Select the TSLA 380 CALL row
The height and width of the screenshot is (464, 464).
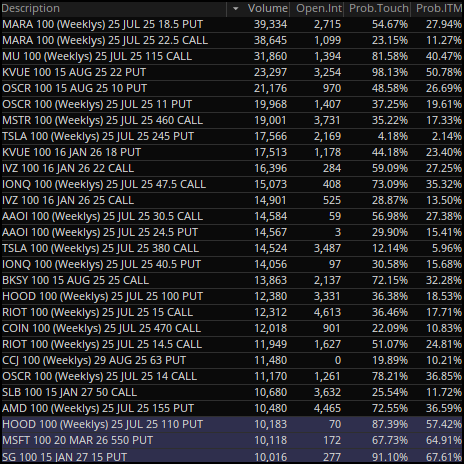pyautogui.click(x=232, y=248)
